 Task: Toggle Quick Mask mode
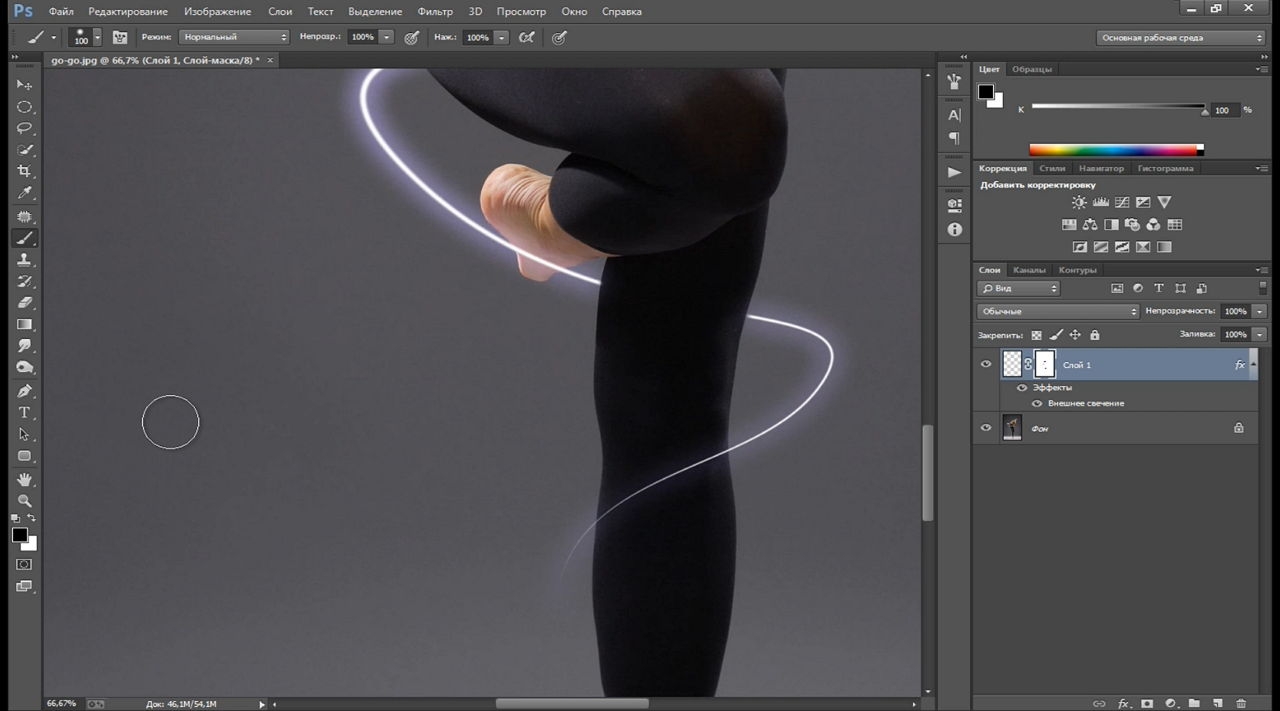tap(25, 565)
